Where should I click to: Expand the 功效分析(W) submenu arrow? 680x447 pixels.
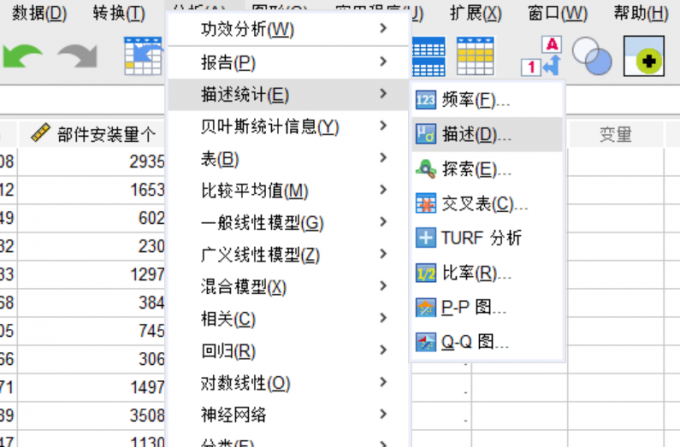click(383, 29)
